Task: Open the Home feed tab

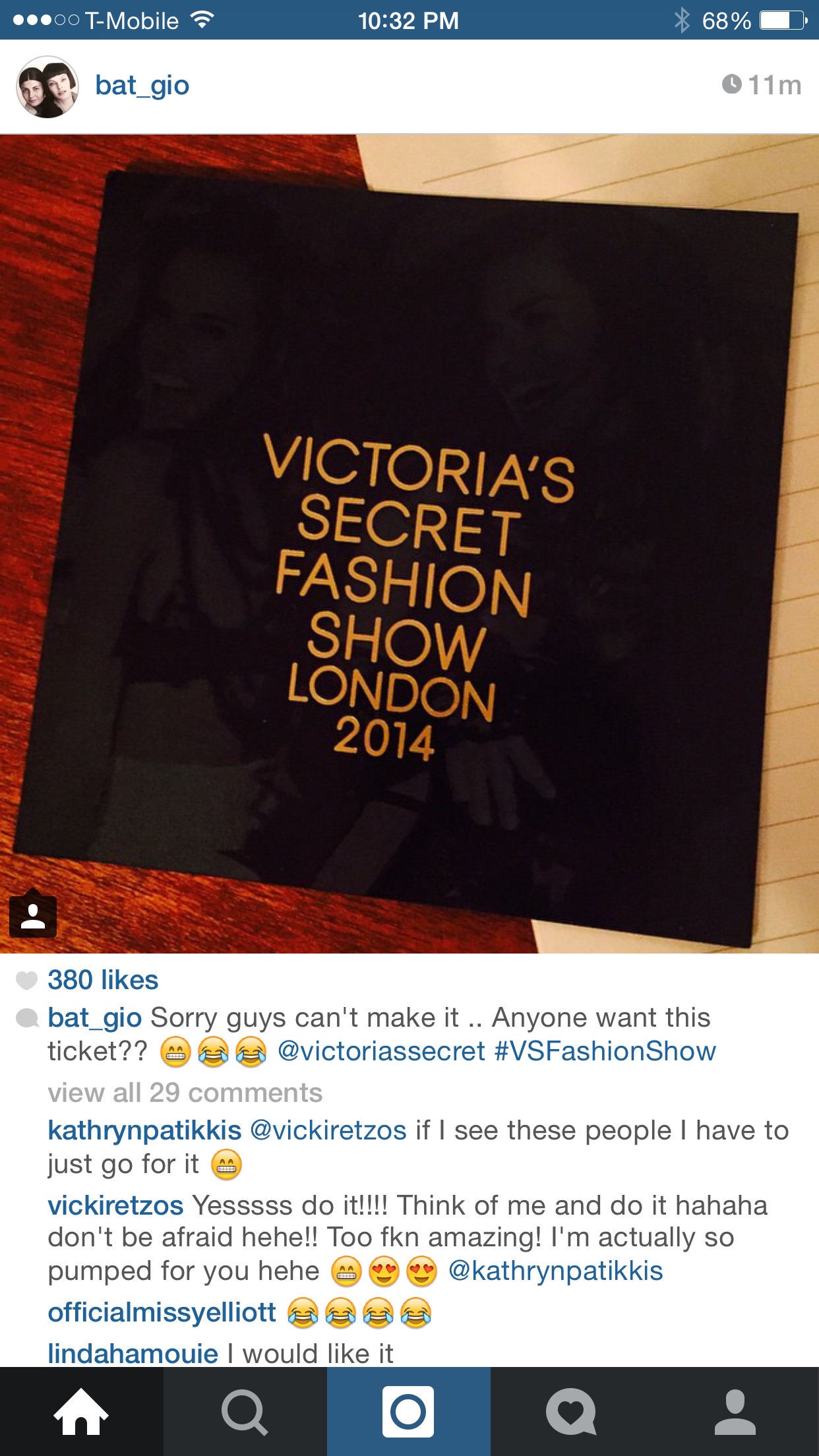Action: (x=81, y=1411)
